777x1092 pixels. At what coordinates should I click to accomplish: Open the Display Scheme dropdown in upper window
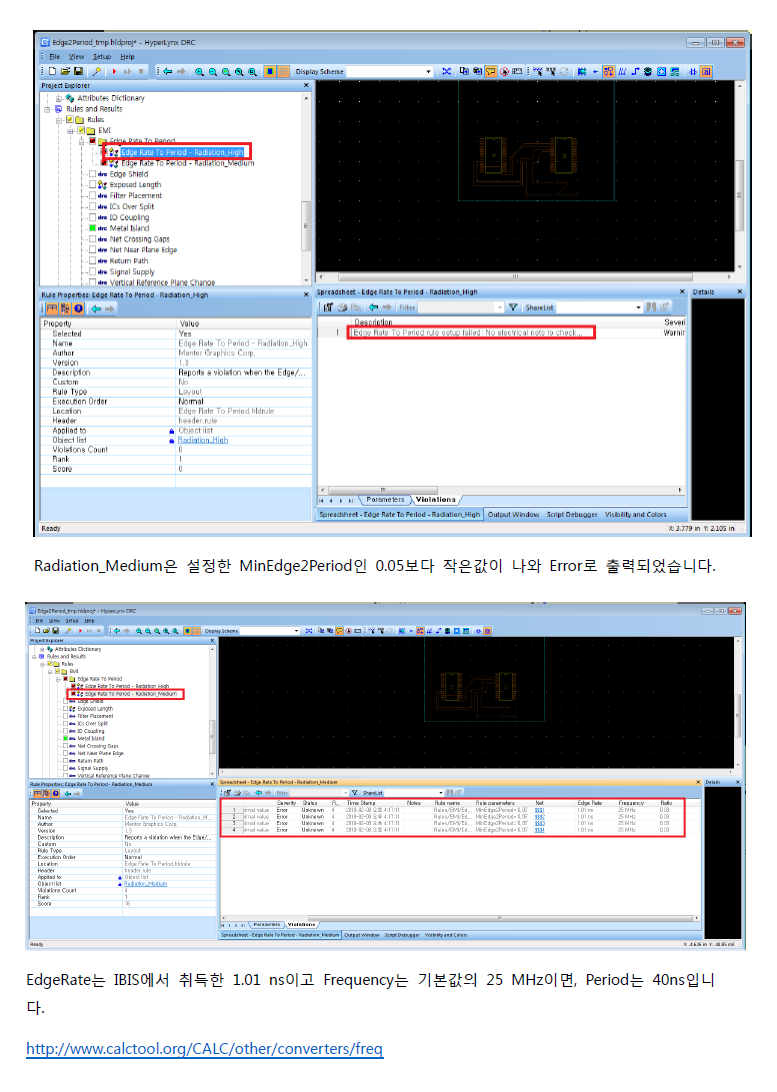tap(429, 72)
